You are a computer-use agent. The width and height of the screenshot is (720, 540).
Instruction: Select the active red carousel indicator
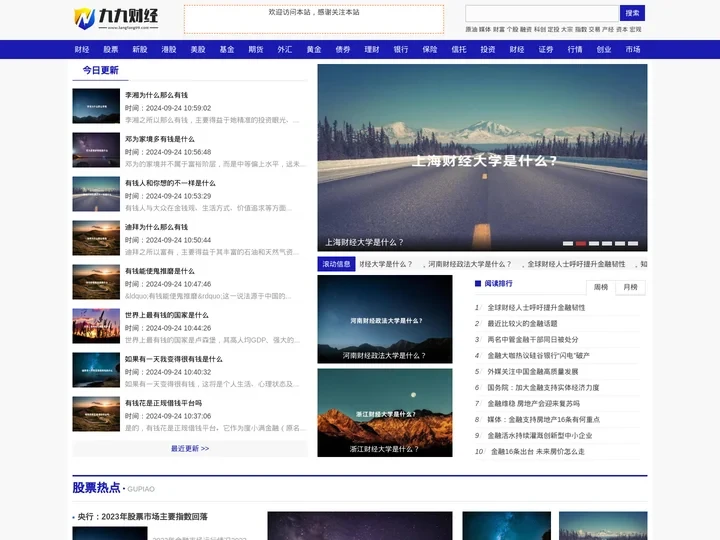click(x=581, y=243)
